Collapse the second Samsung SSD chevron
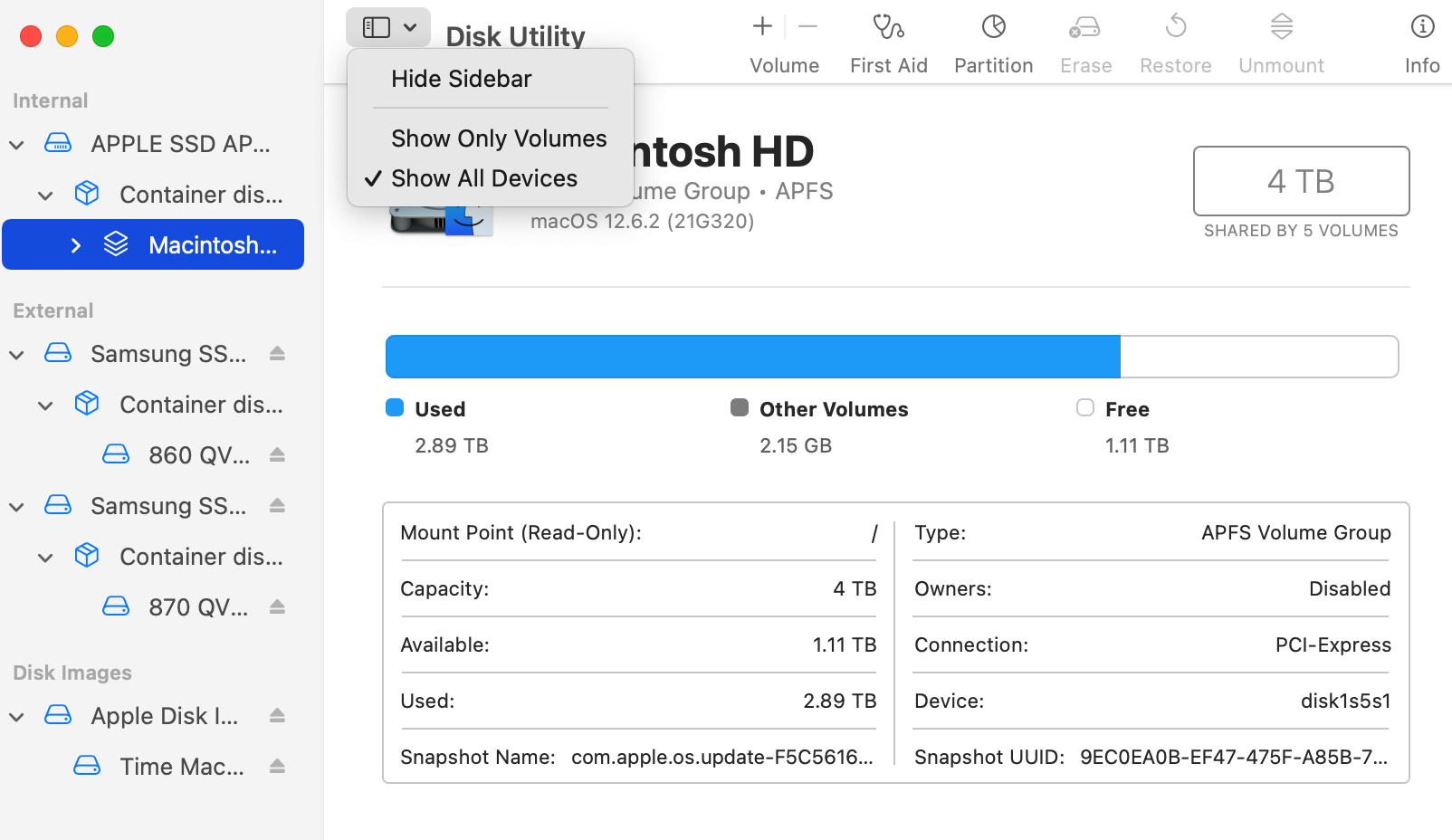This screenshot has width=1452, height=840. pyautogui.click(x=16, y=506)
